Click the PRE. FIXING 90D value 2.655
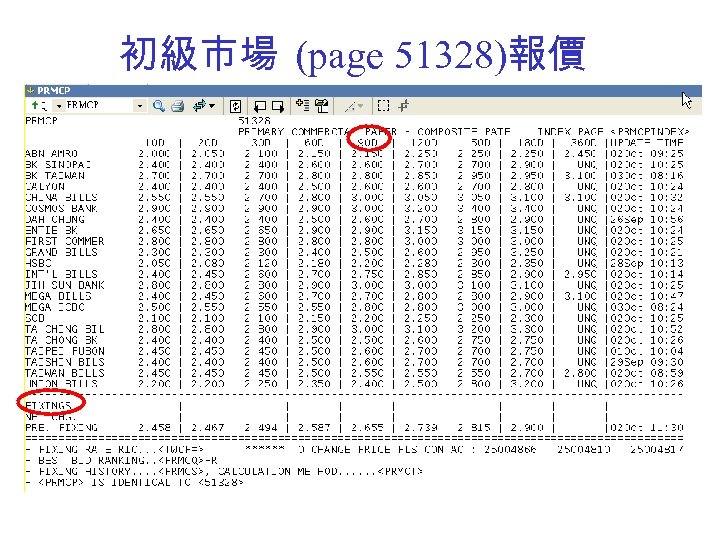 [x=367, y=428]
